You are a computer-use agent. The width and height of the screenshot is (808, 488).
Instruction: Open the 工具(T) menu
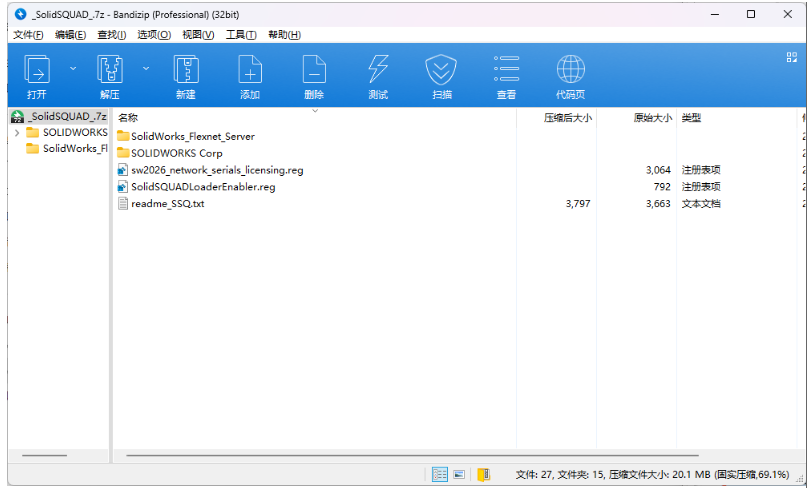pos(241,35)
